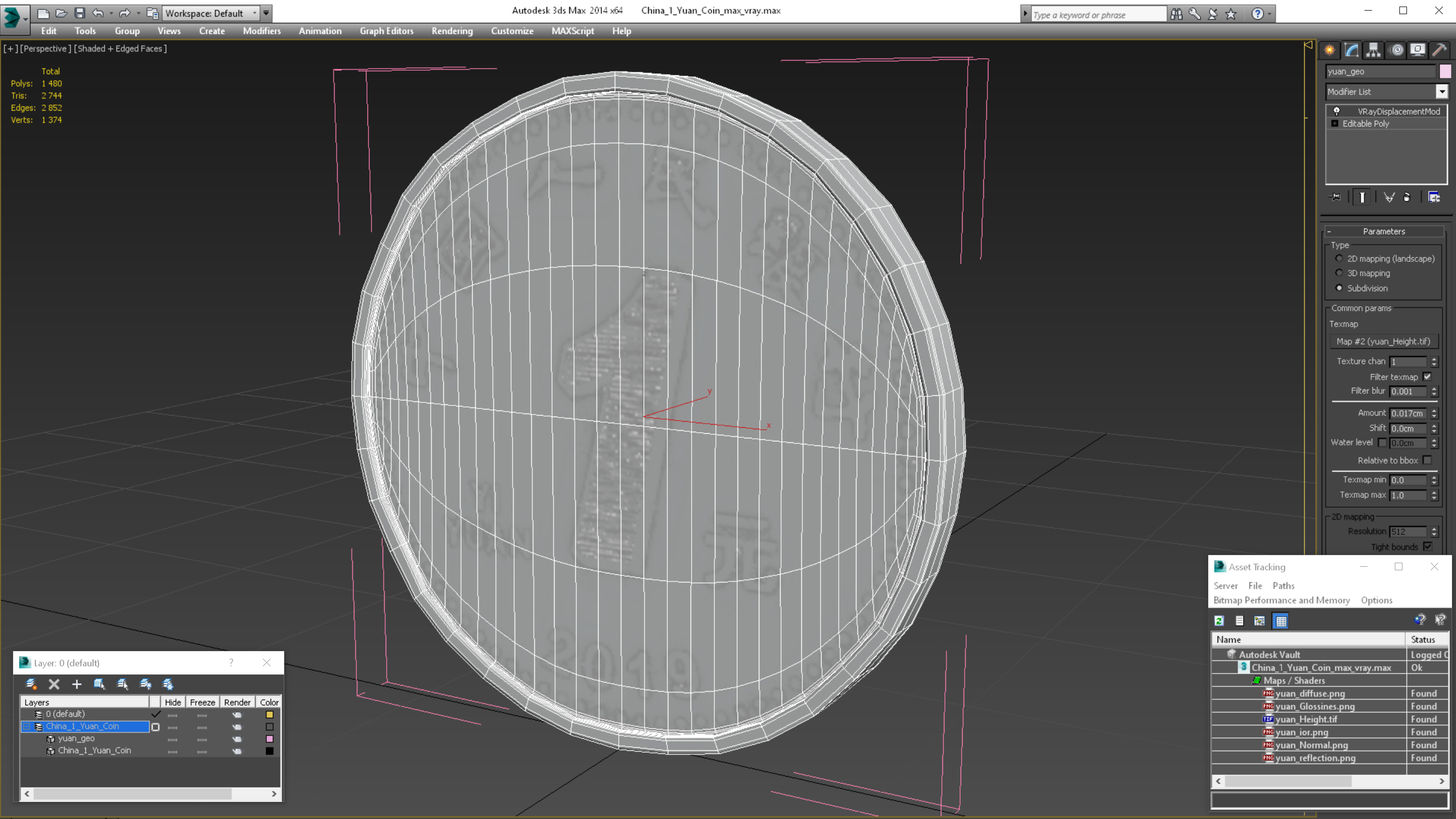The image size is (1456, 819).
Task: Save the scene with the Save icon
Action: pos(79,13)
